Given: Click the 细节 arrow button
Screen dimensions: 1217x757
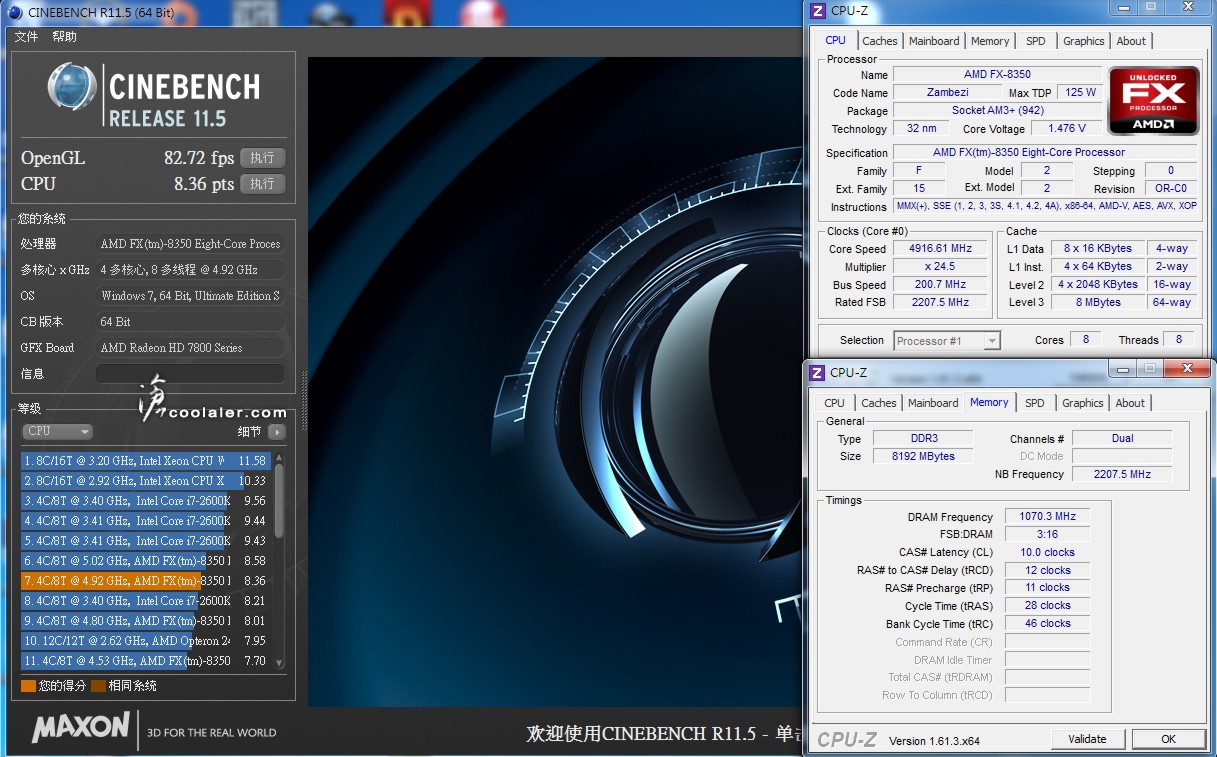Looking at the screenshot, I should tap(276, 432).
